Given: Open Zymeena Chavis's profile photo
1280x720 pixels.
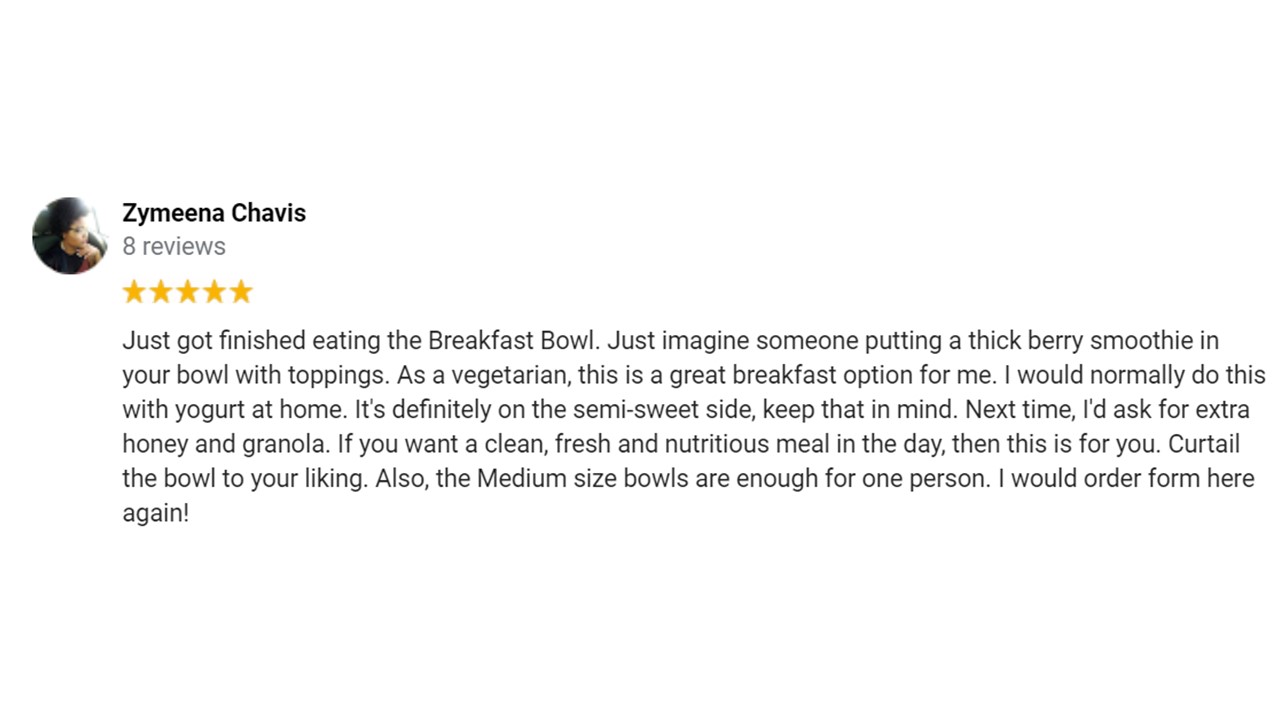Looking at the screenshot, I should click(x=70, y=236).
